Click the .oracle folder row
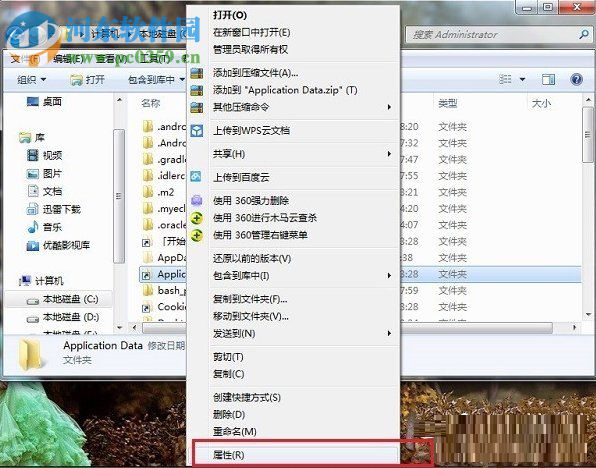Viewport: 596px width, 468px height. (163, 225)
